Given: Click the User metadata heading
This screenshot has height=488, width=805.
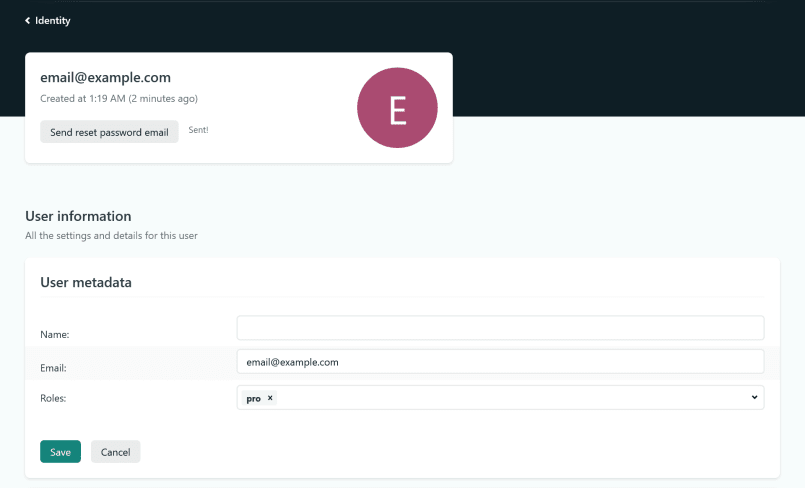Looking at the screenshot, I should pyautogui.click(x=86, y=282).
